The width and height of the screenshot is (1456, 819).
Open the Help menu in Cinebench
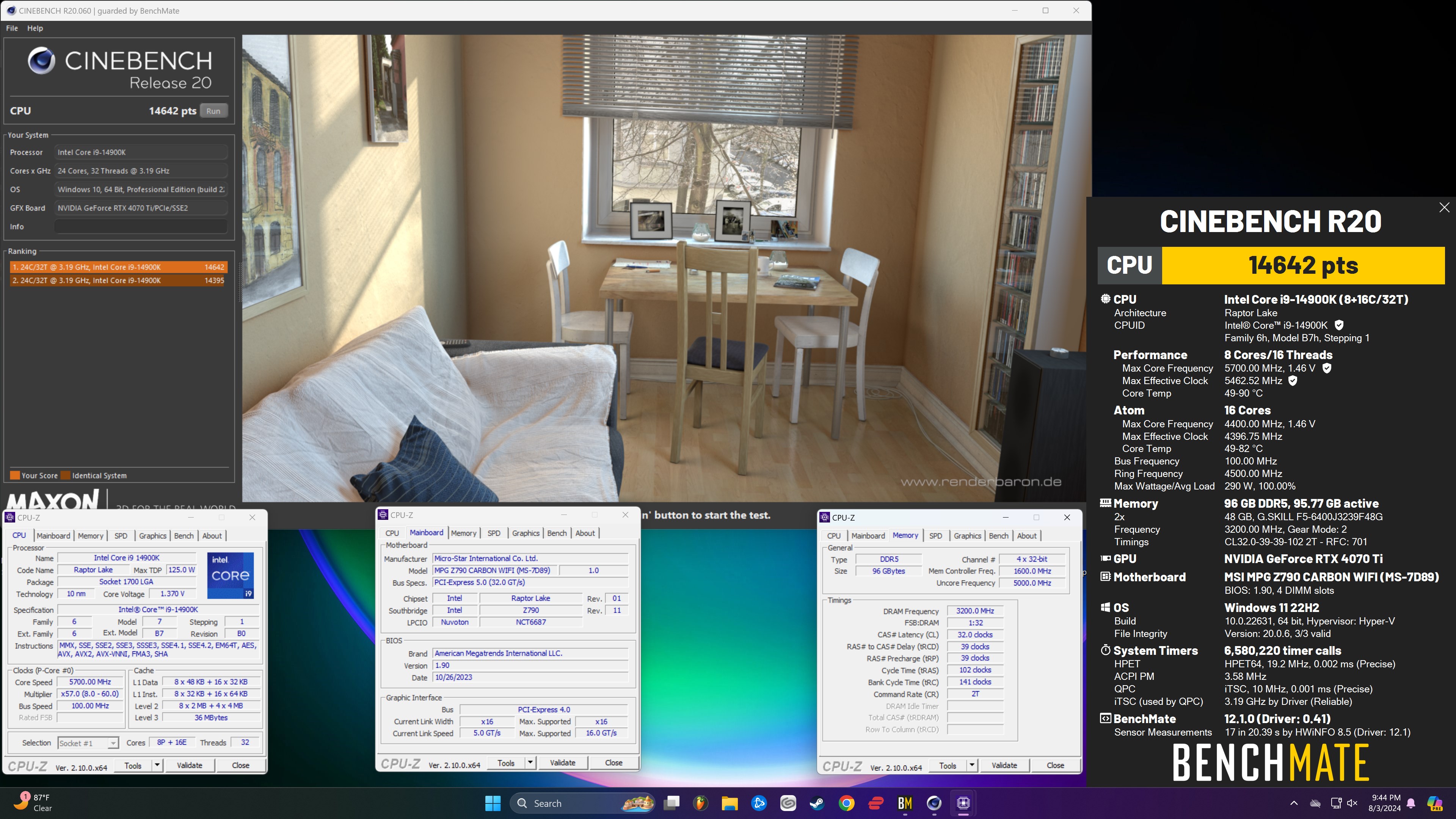click(35, 28)
